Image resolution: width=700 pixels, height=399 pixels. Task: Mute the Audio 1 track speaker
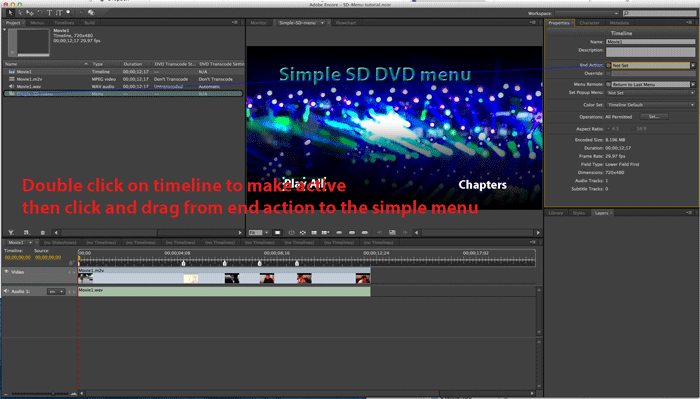click(6, 291)
